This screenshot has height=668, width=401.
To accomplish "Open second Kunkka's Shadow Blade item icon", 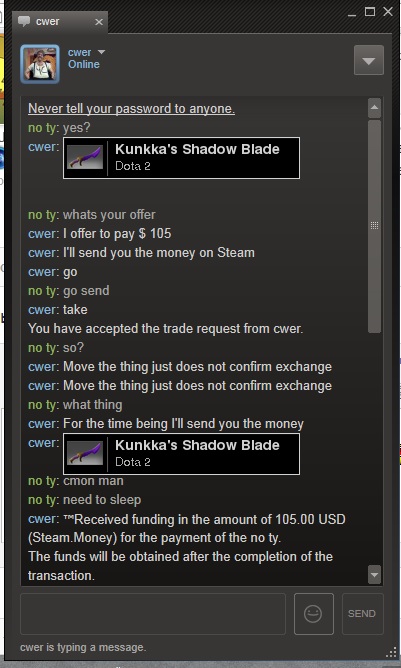I will [85, 453].
